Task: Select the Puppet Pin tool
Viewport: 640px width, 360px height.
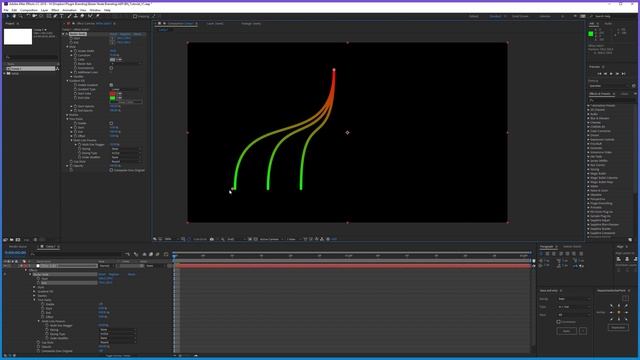Action: (98, 16)
